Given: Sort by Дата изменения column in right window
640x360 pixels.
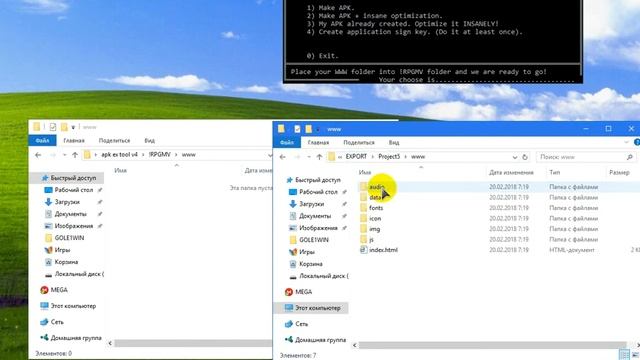Looking at the screenshot, I should [x=511, y=172].
